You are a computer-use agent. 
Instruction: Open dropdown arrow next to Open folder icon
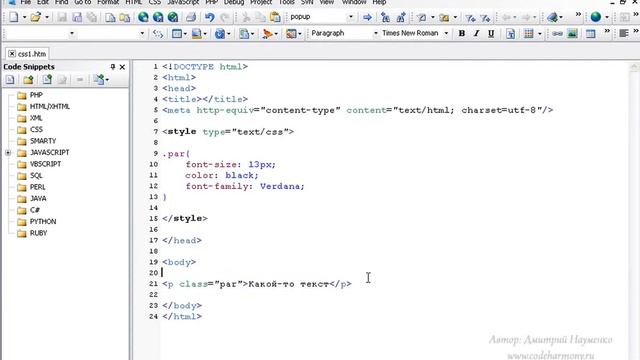[47, 17]
